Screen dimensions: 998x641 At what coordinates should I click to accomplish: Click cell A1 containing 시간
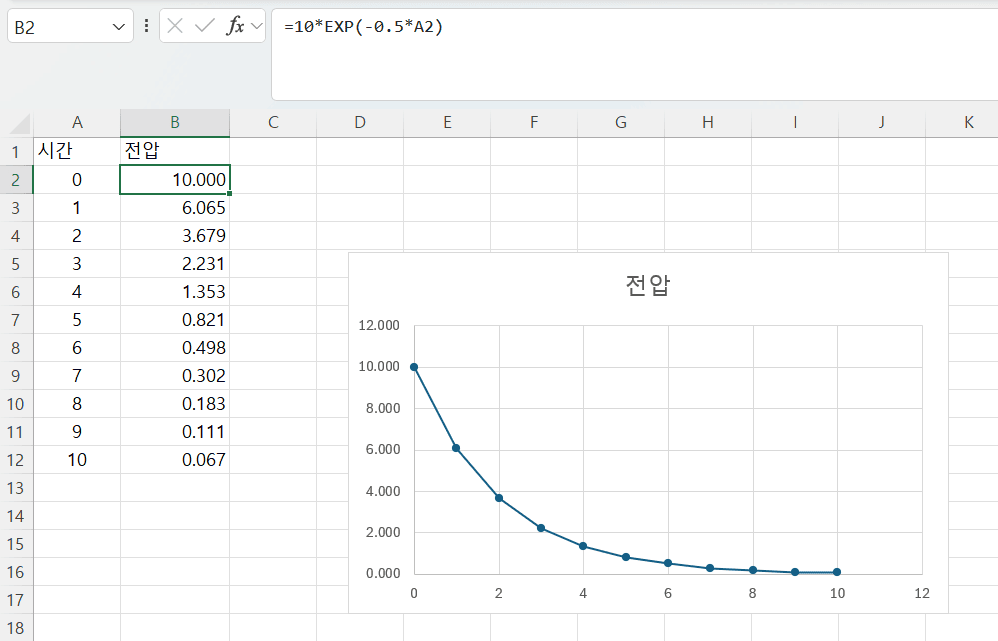[x=77, y=151]
